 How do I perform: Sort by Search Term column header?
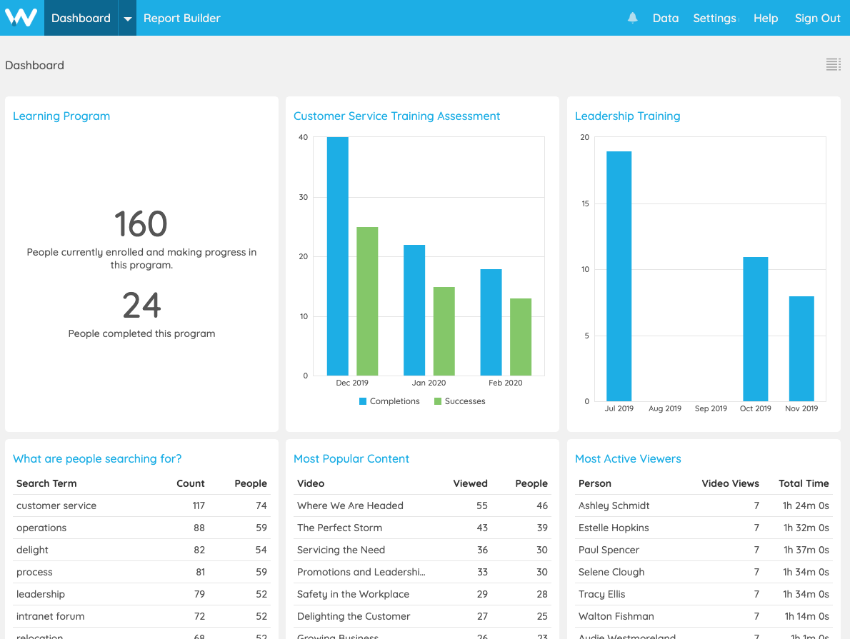(46, 483)
